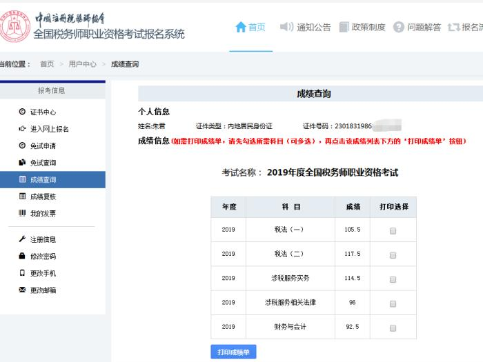Select print checkbox for 涉税服务实务

point(393,279)
